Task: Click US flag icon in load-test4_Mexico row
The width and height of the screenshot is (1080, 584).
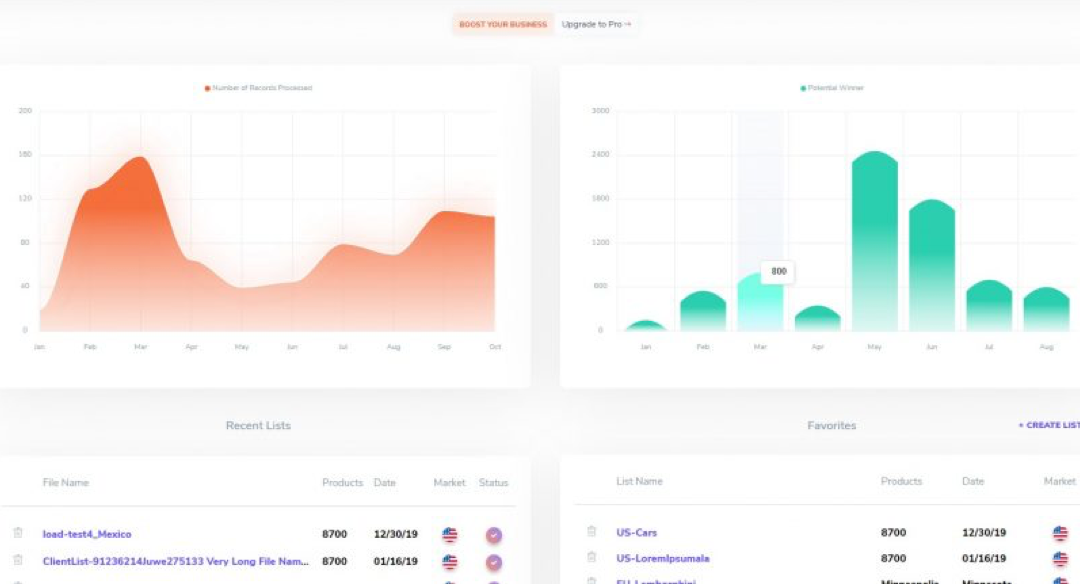Action: [x=449, y=535]
